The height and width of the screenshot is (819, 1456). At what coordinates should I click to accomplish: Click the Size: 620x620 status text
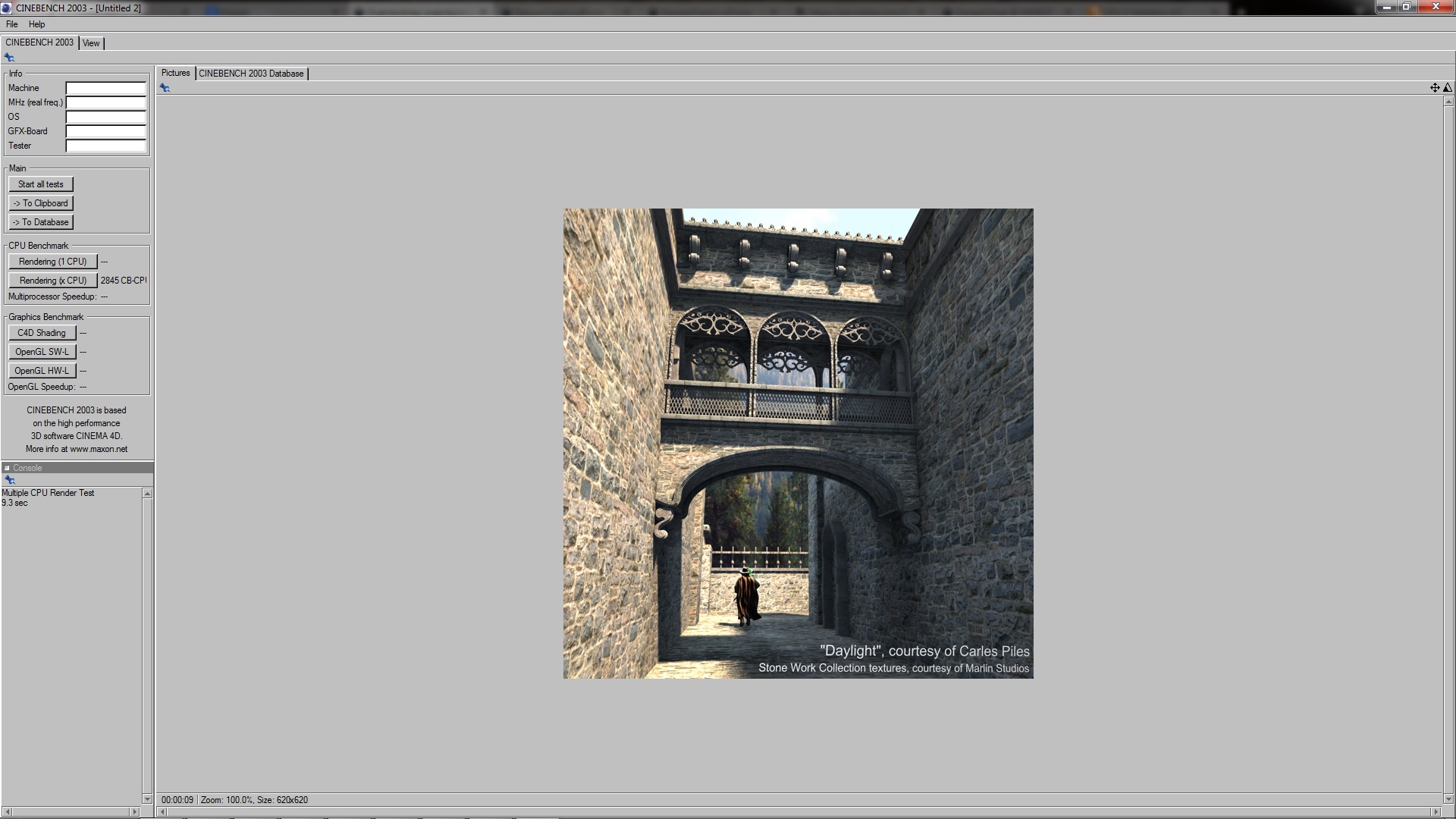tap(282, 800)
